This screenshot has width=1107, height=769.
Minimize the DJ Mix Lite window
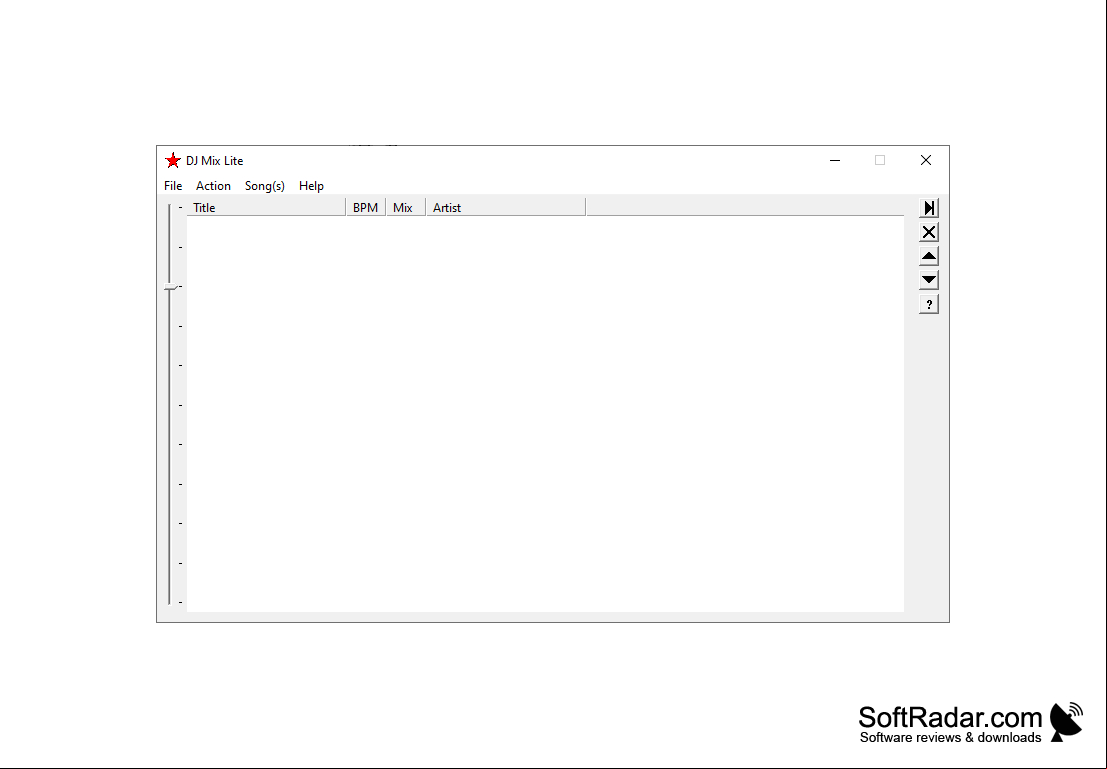pyautogui.click(x=835, y=160)
